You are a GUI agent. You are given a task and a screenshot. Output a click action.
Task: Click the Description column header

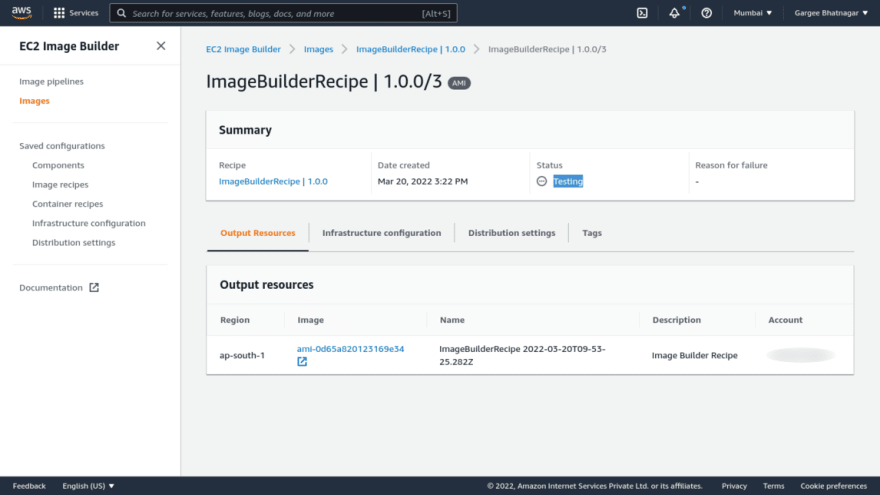tap(676, 320)
